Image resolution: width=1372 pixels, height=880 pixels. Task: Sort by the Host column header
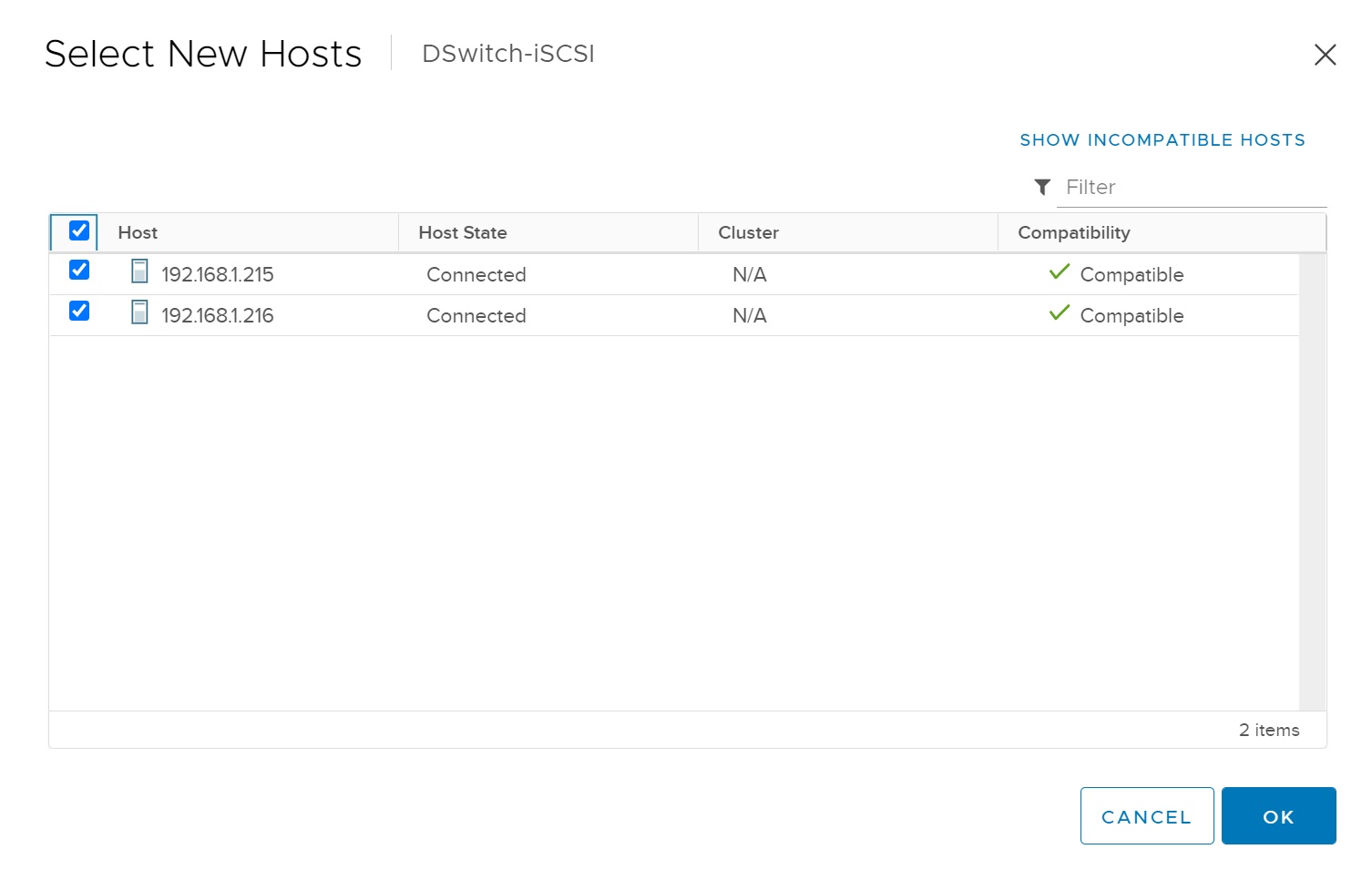point(138,233)
